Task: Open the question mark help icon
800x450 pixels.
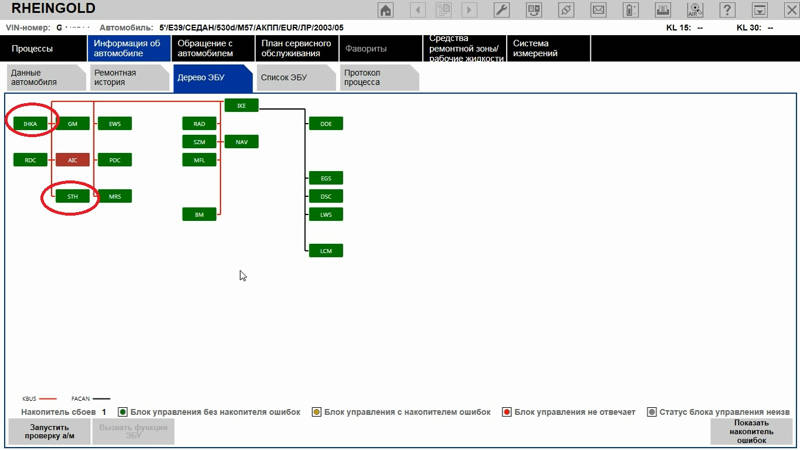Action: 727,10
